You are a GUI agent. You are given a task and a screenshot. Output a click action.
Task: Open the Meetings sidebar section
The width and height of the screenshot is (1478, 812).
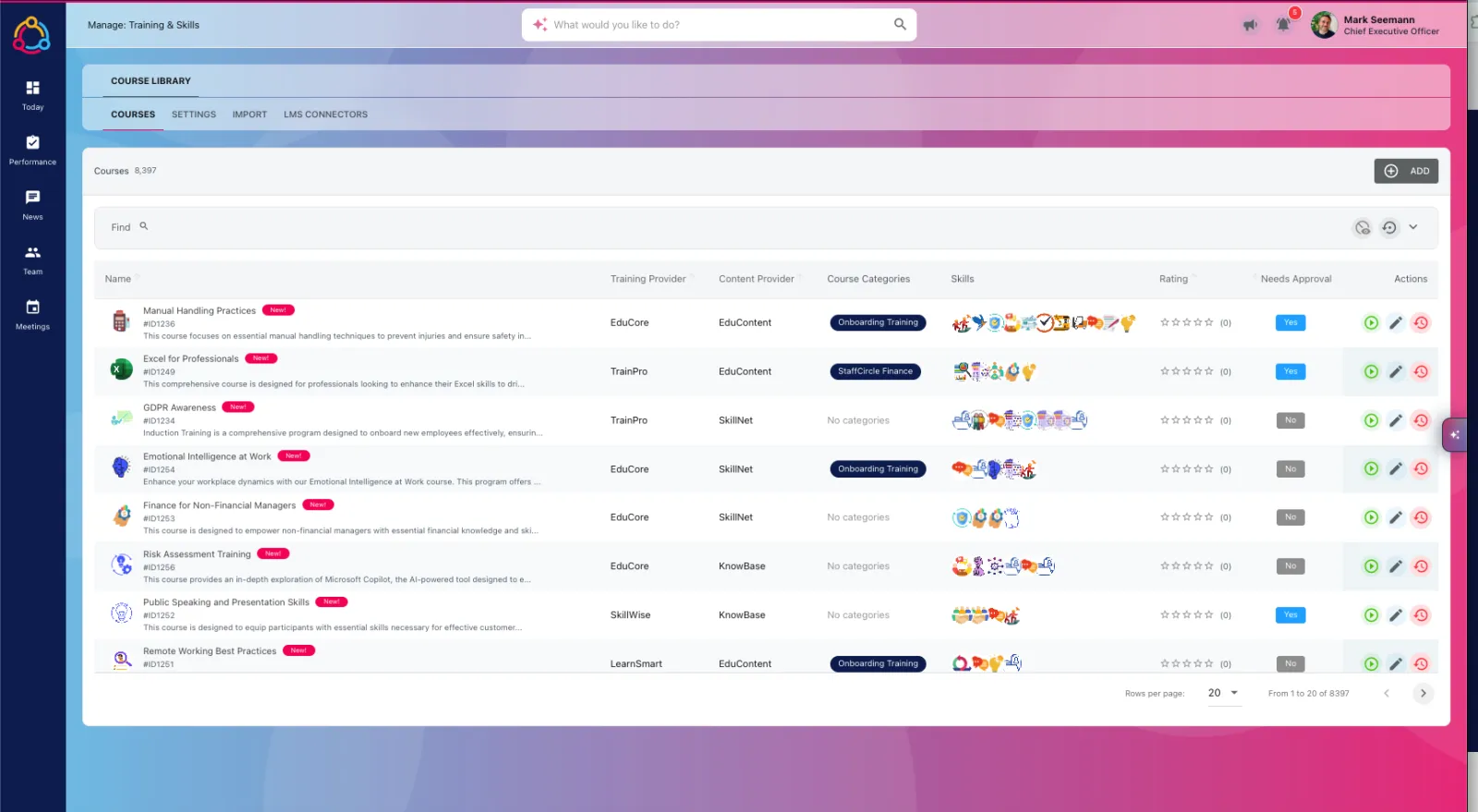tap(32, 314)
